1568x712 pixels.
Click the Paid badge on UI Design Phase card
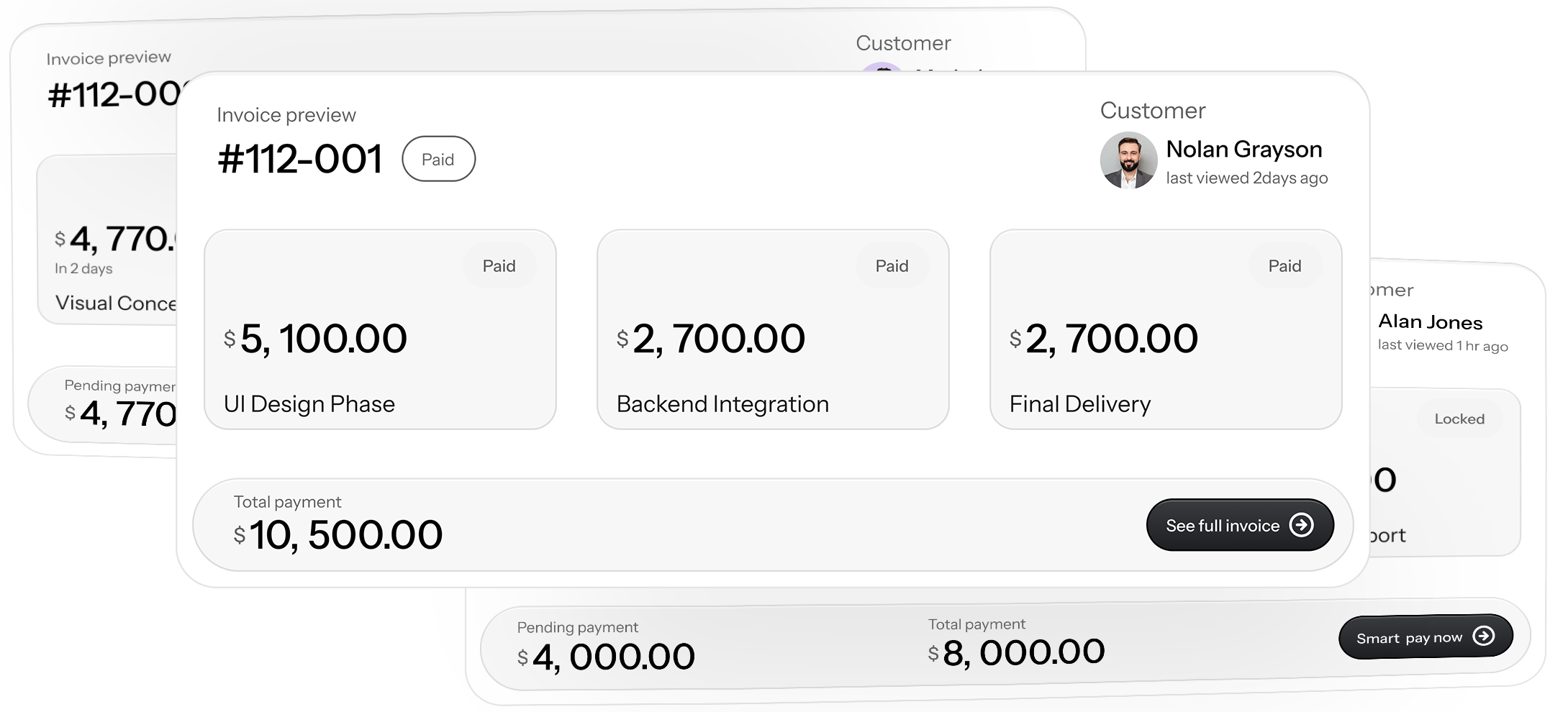[499, 265]
